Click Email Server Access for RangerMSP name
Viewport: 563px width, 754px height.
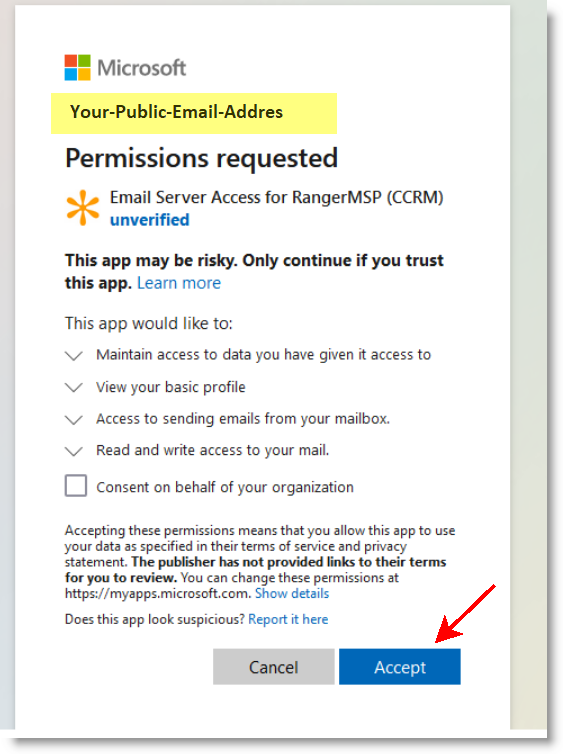[x=276, y=197]
